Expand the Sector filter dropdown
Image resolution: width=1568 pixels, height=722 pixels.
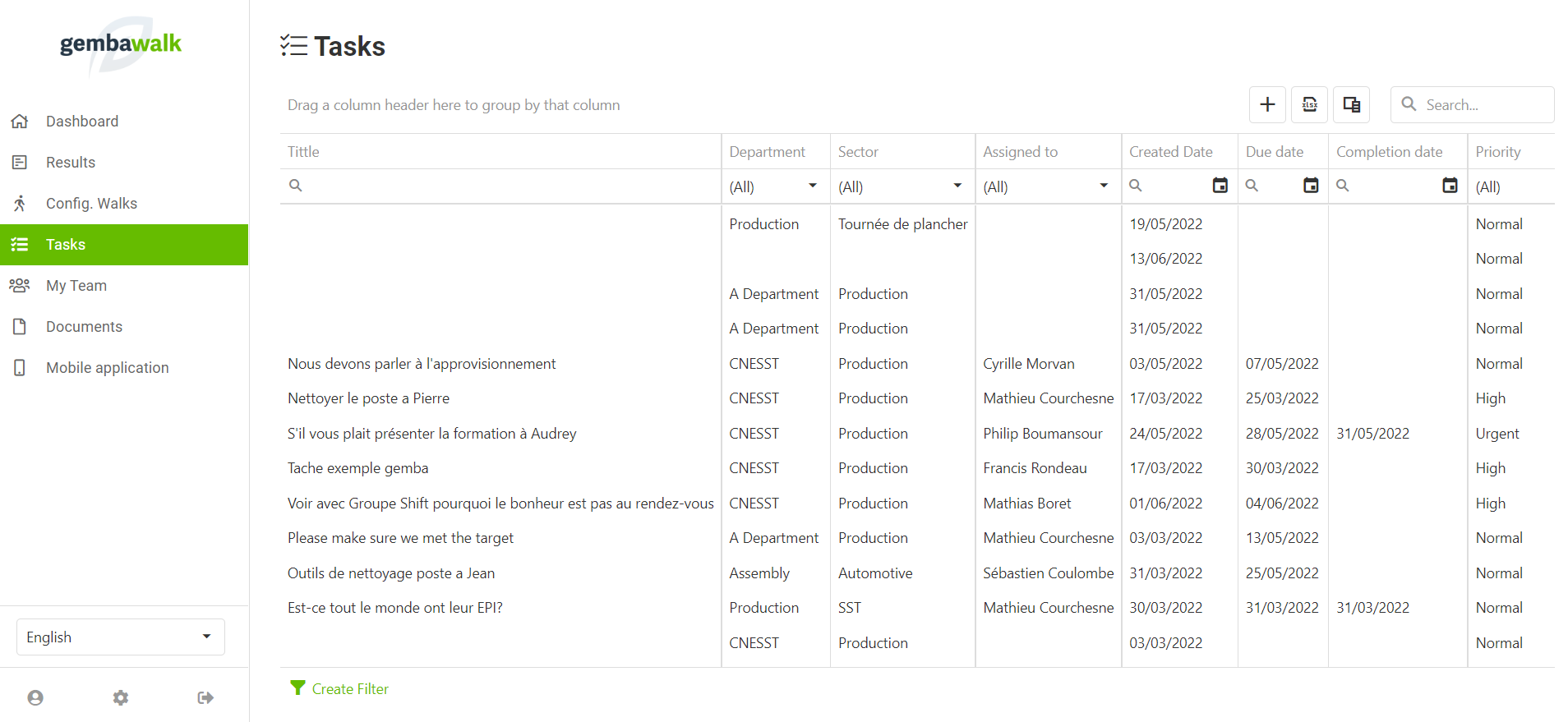tap(957, 186)
